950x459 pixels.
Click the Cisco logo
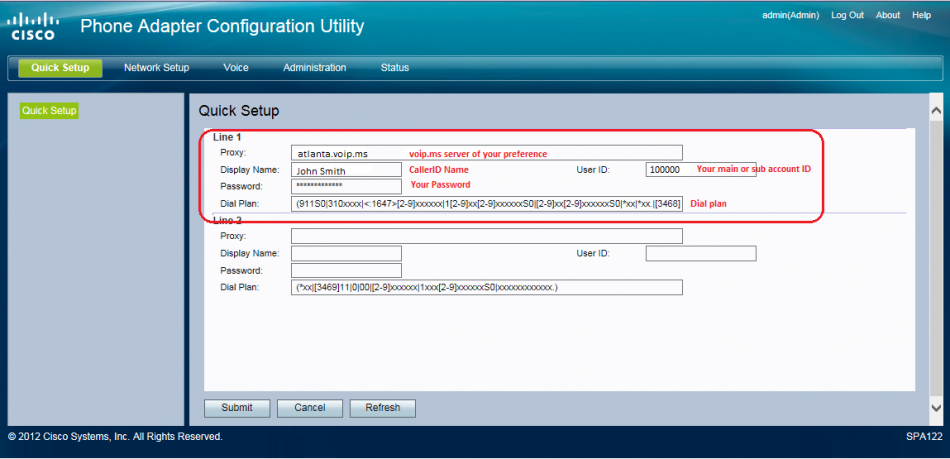coord(33,27)
